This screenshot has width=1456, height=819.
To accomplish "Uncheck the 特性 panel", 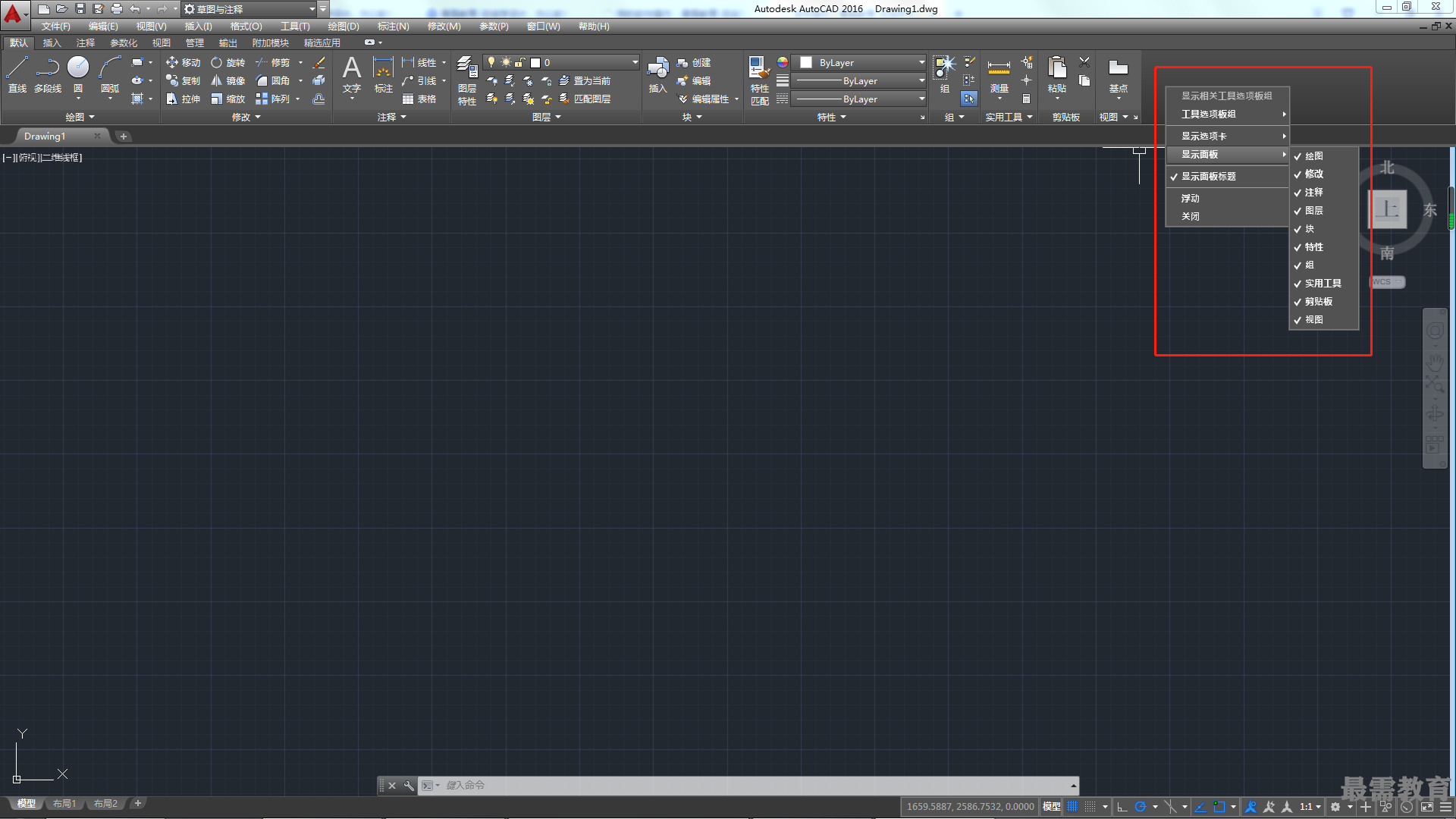I will click(1323, 247).
